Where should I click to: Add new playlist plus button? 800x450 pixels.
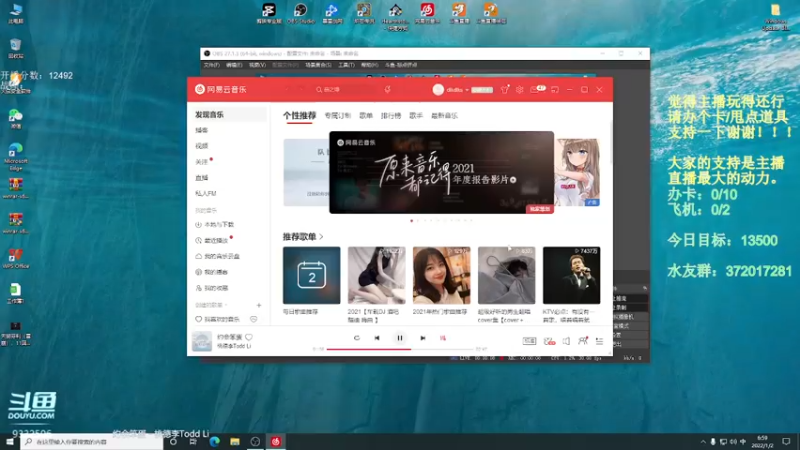click(x=259, y=305)
